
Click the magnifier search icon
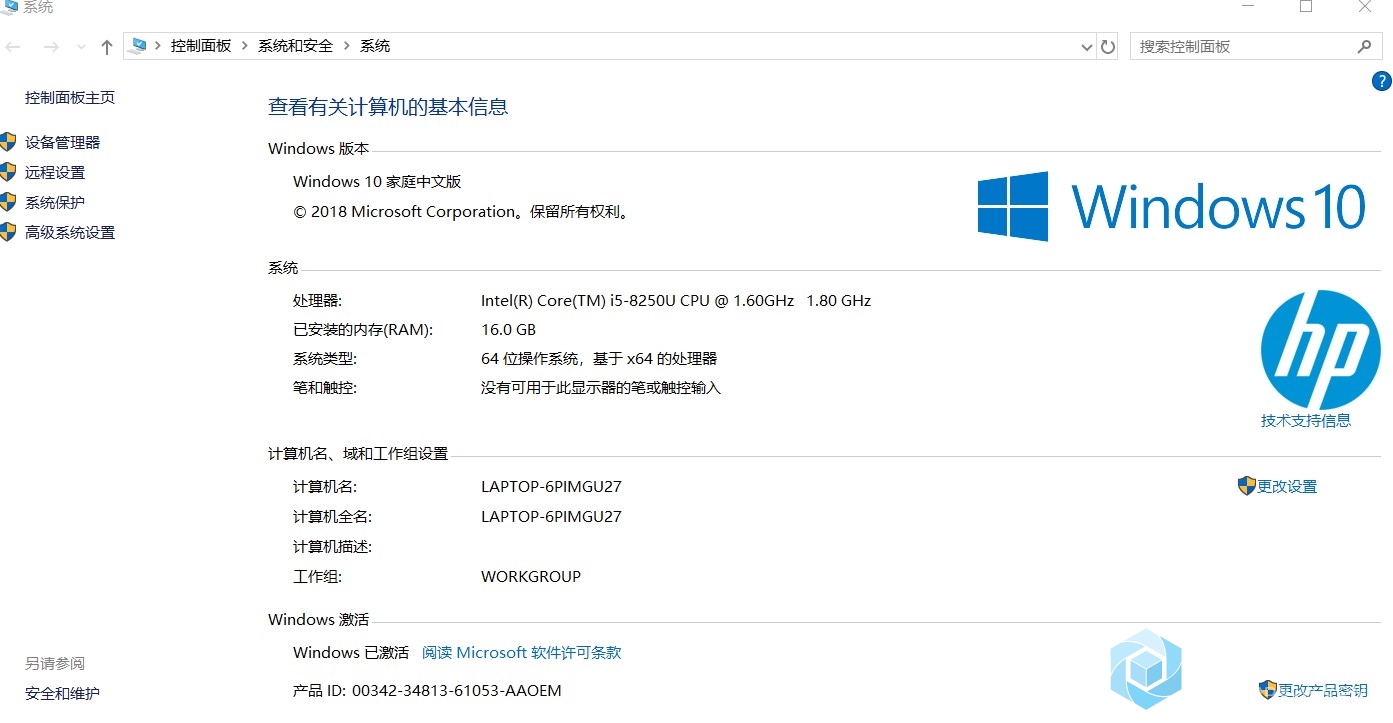click(x=1365, y=46)
